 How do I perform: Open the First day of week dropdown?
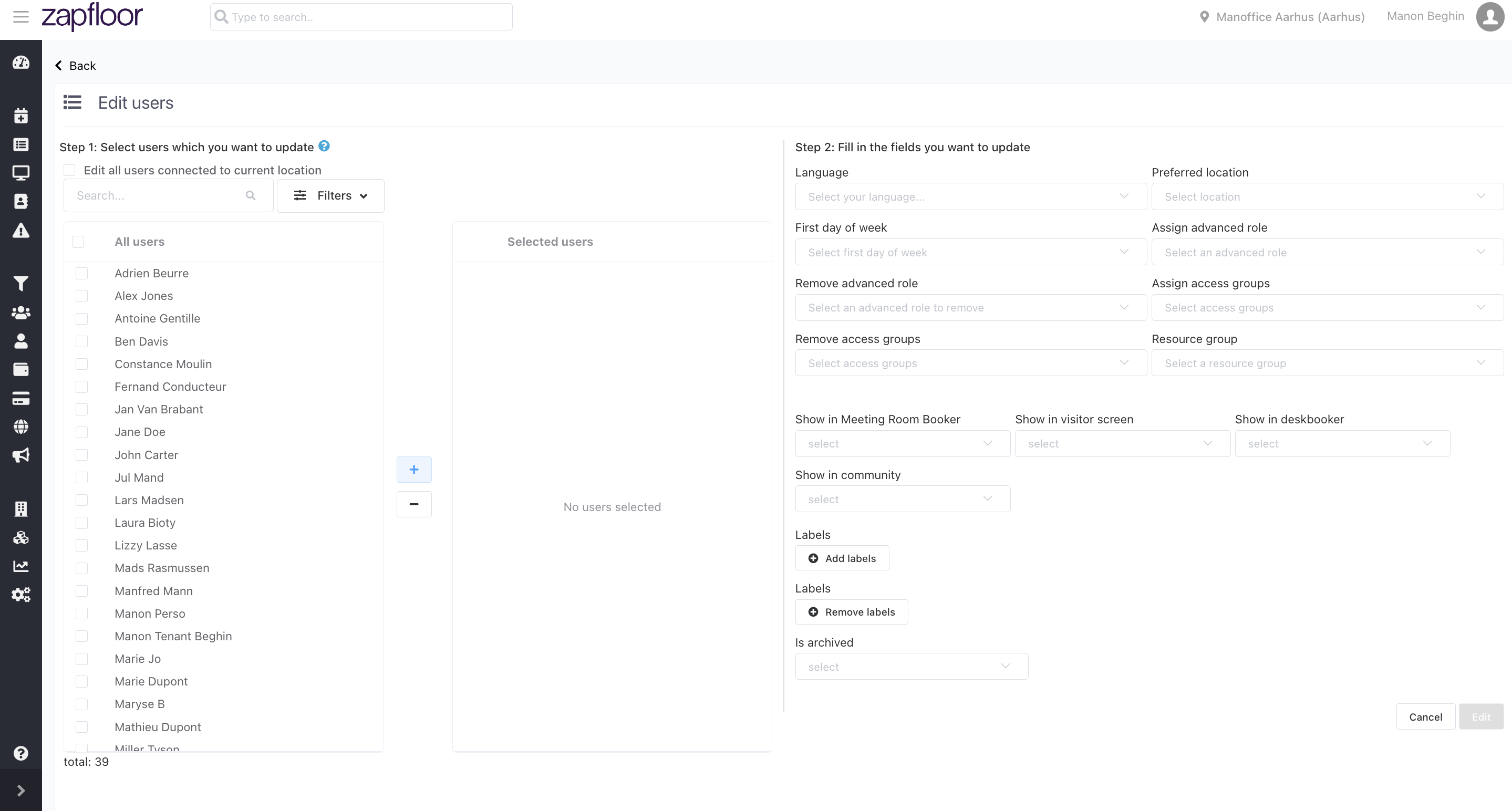pos(971,252)
